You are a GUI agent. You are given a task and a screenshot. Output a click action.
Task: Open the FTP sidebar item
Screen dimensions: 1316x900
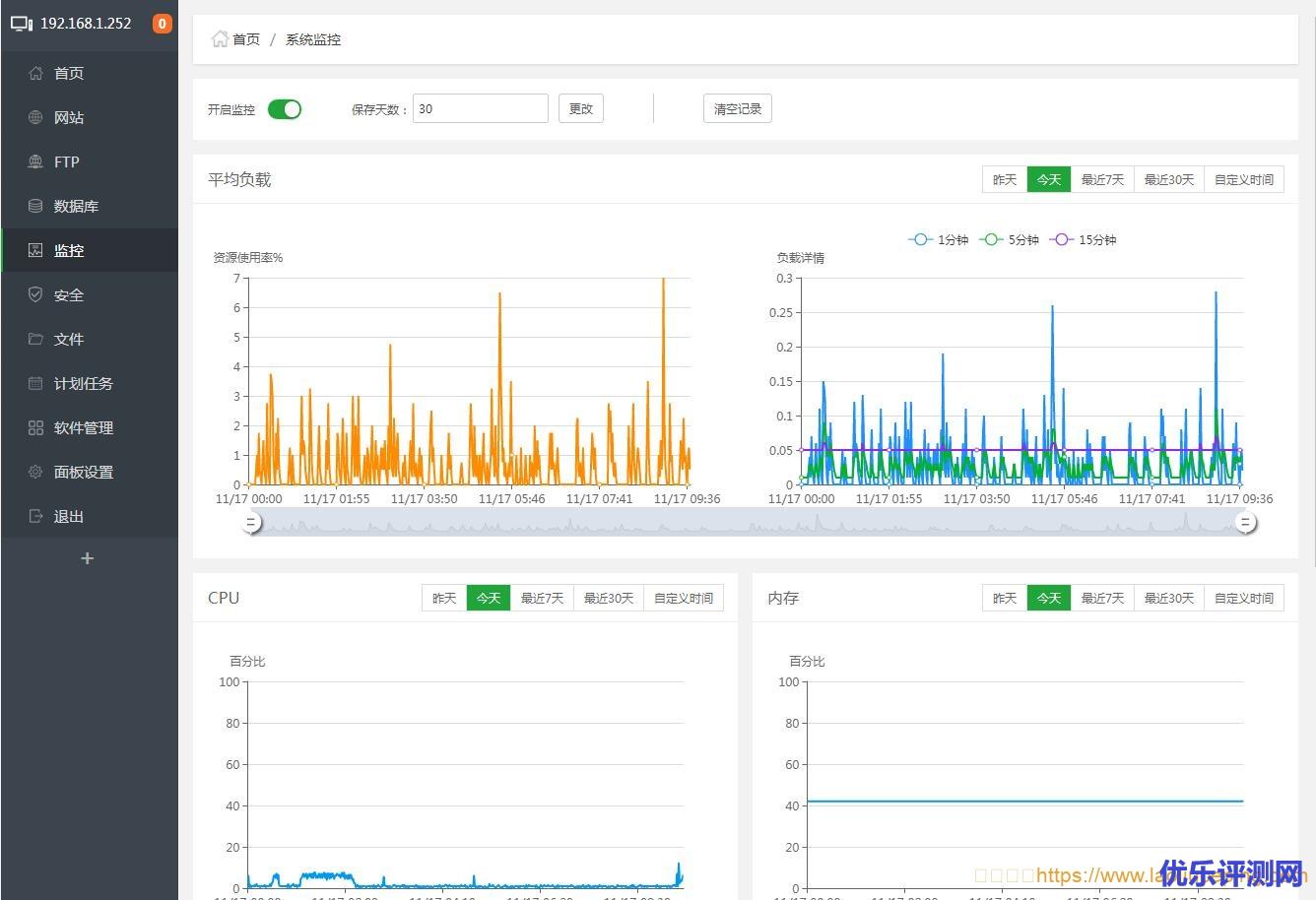click(90, 161)
